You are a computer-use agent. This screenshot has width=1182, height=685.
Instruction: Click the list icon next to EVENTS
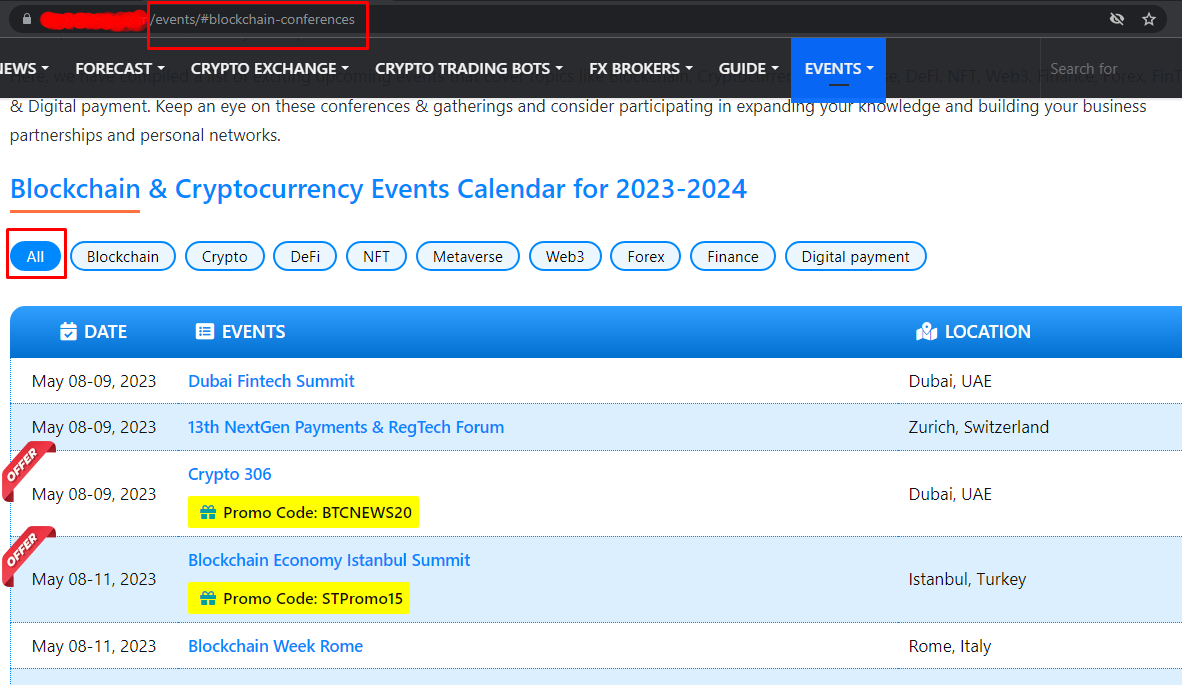coord(204,332)
